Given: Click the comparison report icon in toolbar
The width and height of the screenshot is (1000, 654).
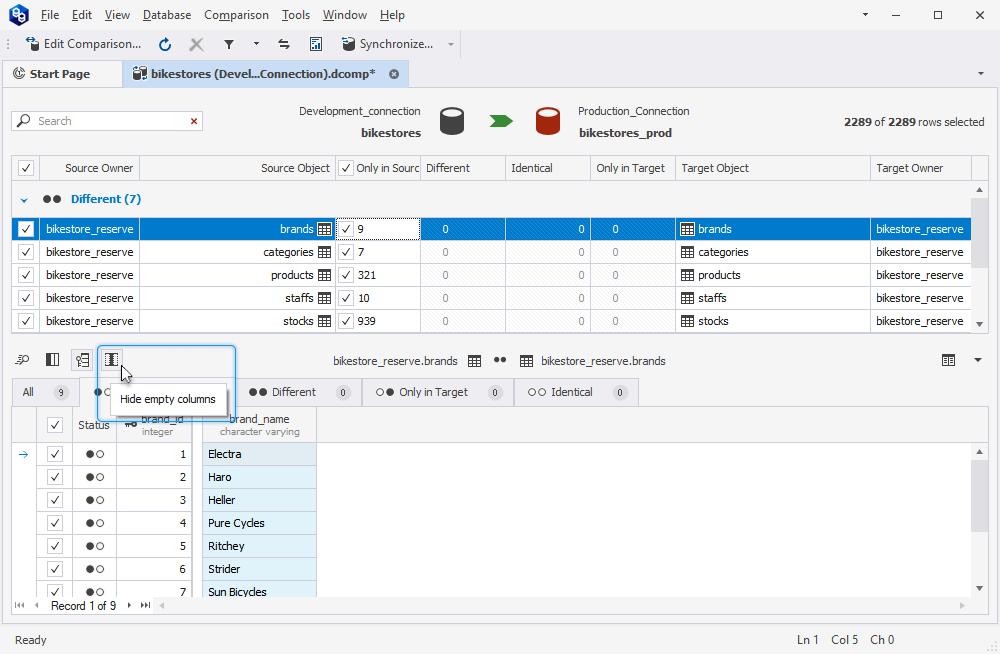Looking at the screenshot, I should (x=316, y=44).
